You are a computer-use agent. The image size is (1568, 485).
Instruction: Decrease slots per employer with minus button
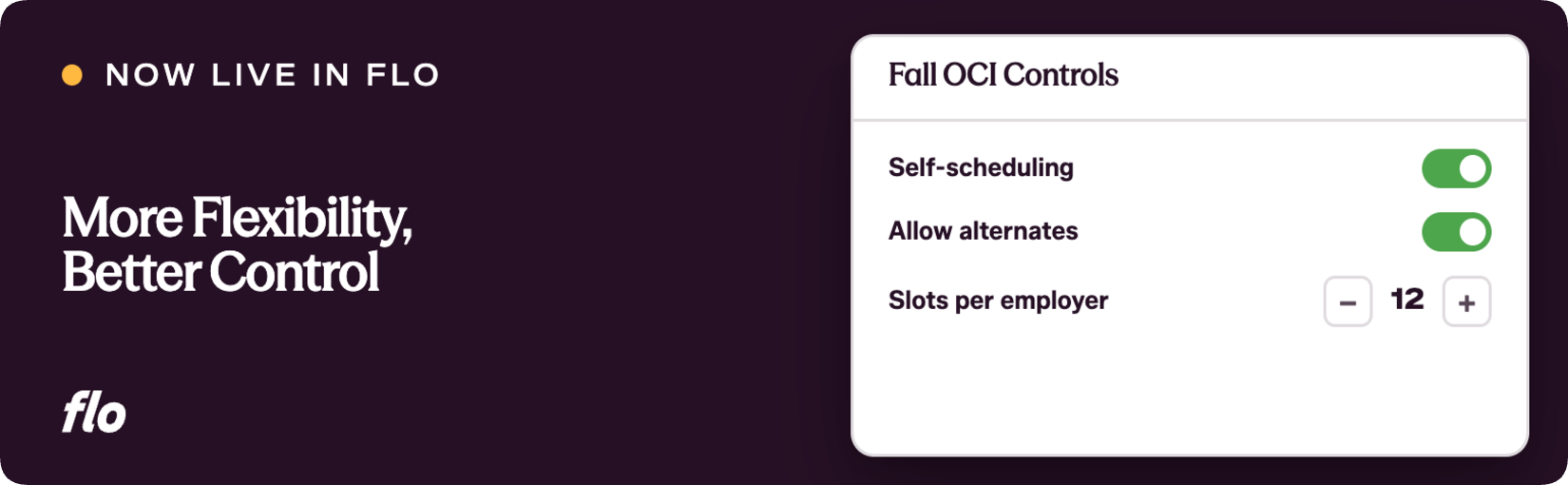tap(1348, 301)
